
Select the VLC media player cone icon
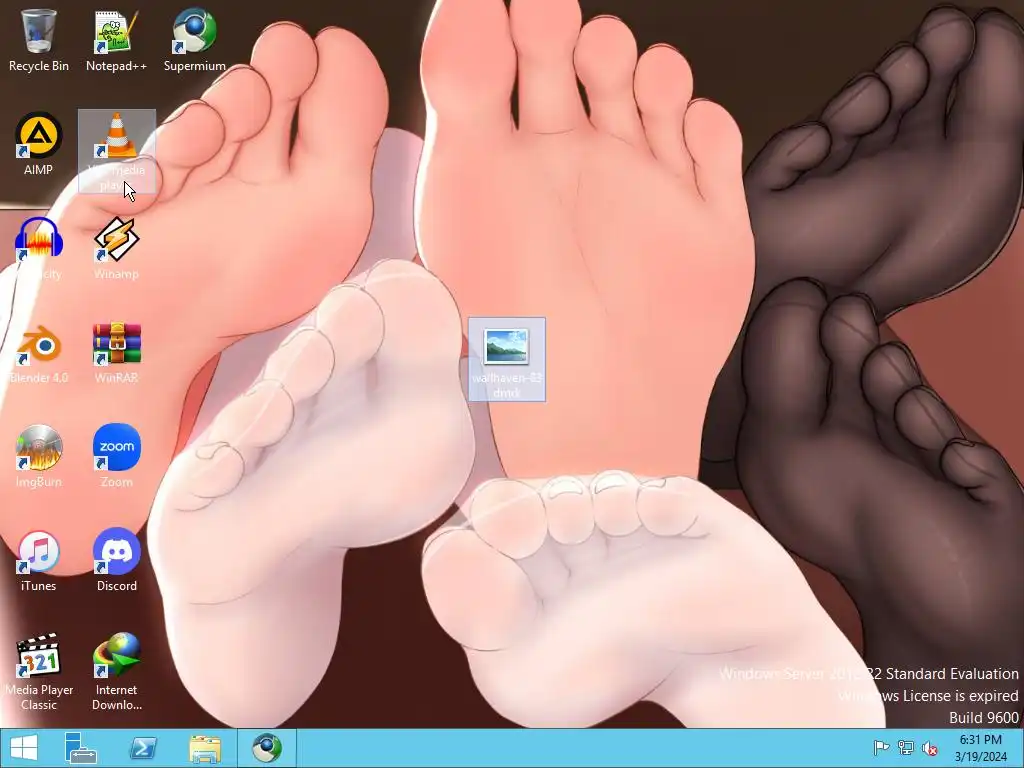117,136
